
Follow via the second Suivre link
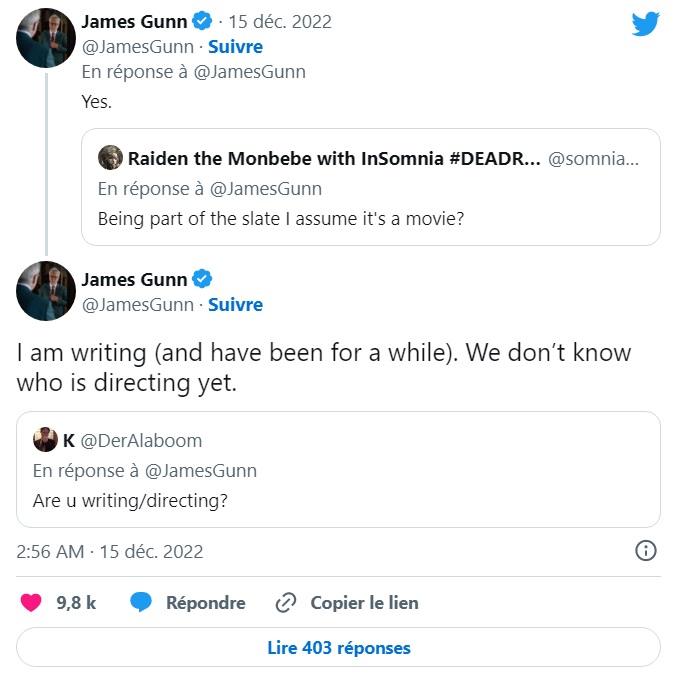235,305
